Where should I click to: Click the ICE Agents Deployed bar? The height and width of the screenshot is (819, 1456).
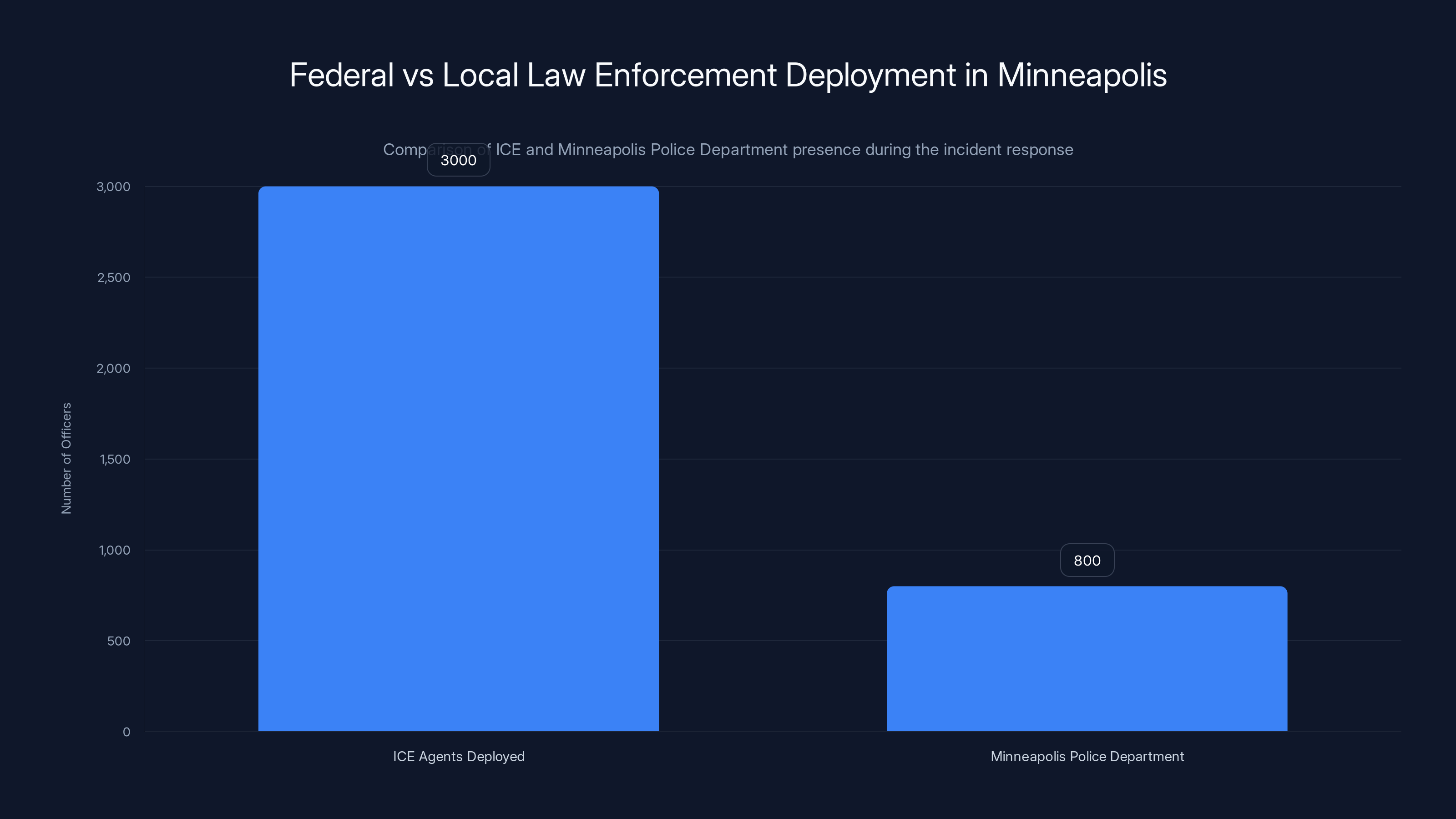pyautogui.click(x=458, y=452)
